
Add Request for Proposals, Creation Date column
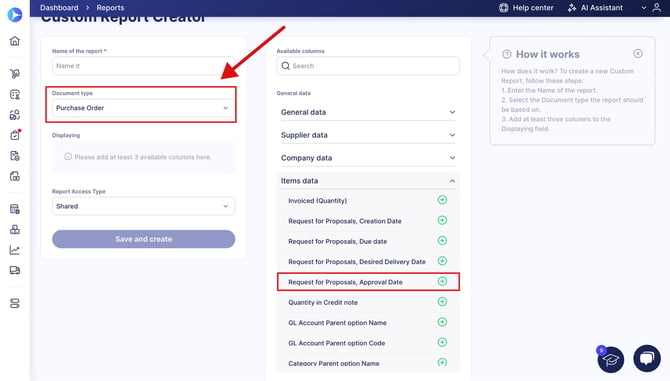point(442,220)
